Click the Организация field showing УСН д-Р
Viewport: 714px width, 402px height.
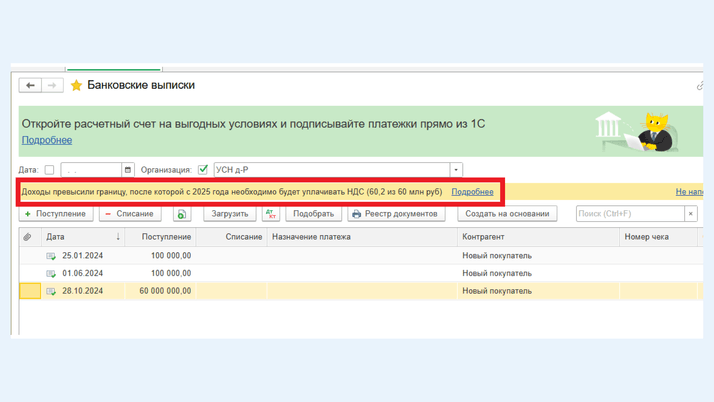click(332, 170)
